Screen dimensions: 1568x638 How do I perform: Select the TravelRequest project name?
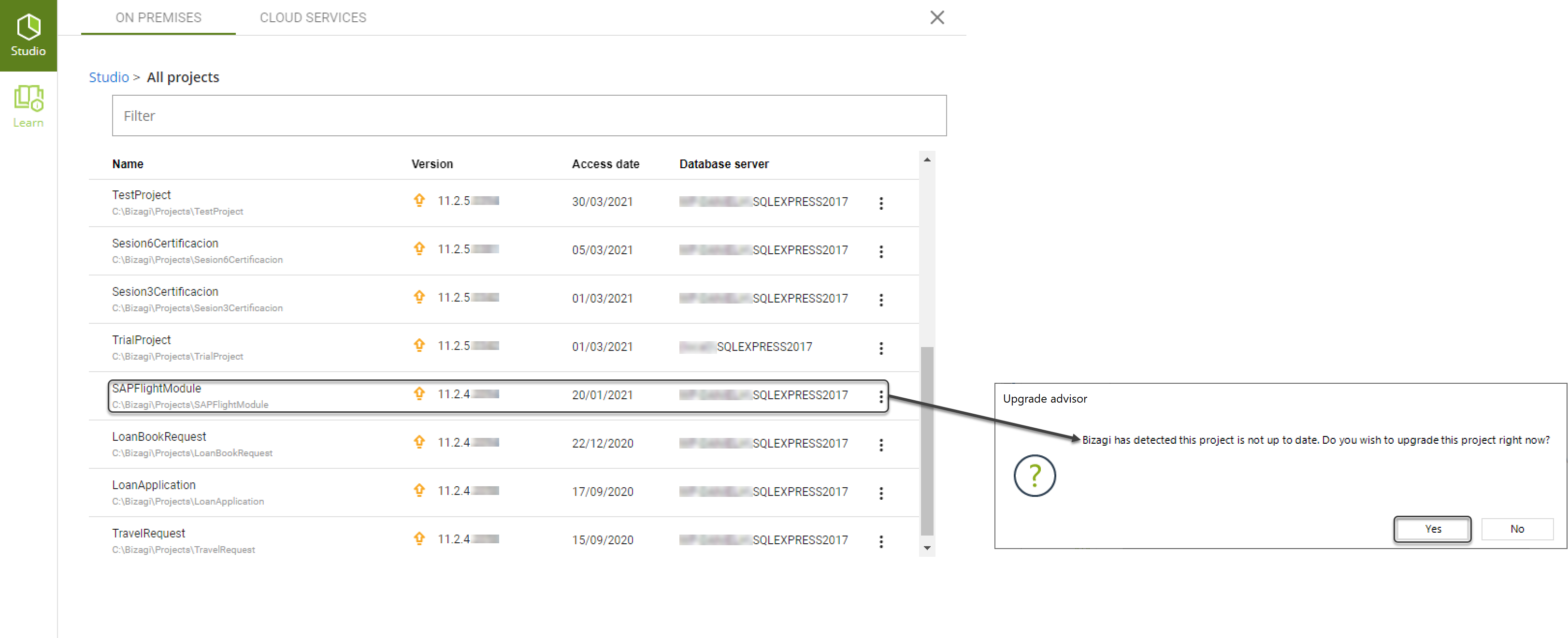(148, 533)
